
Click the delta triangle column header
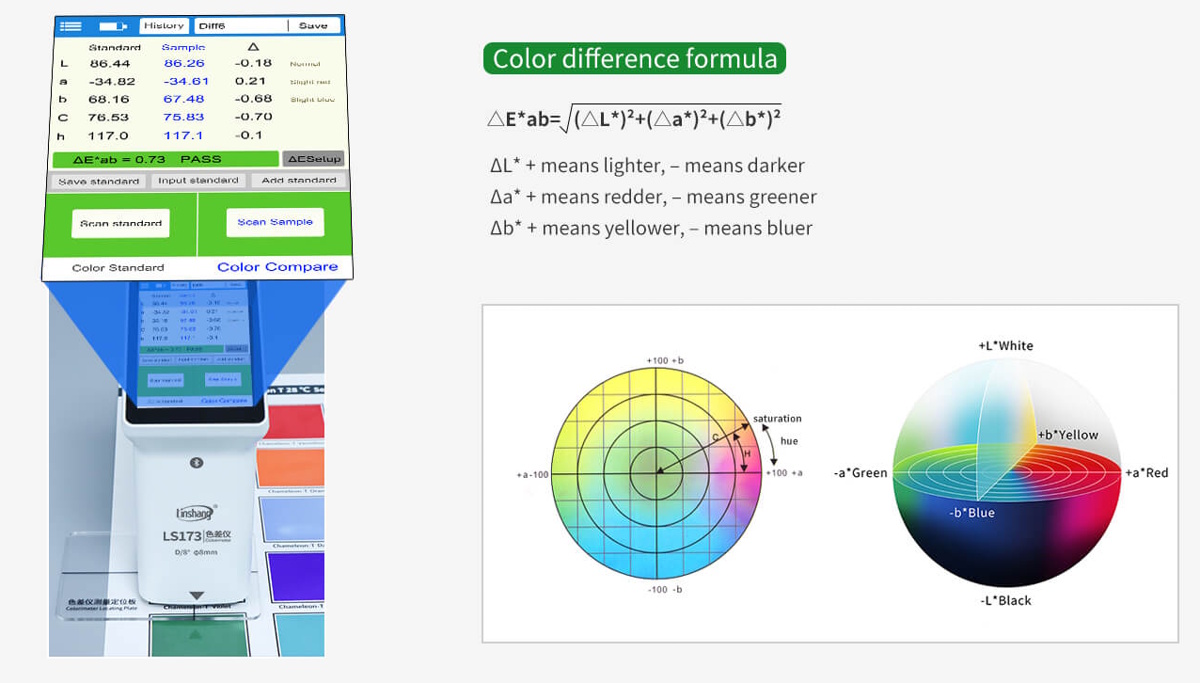(x=252, y=47)
